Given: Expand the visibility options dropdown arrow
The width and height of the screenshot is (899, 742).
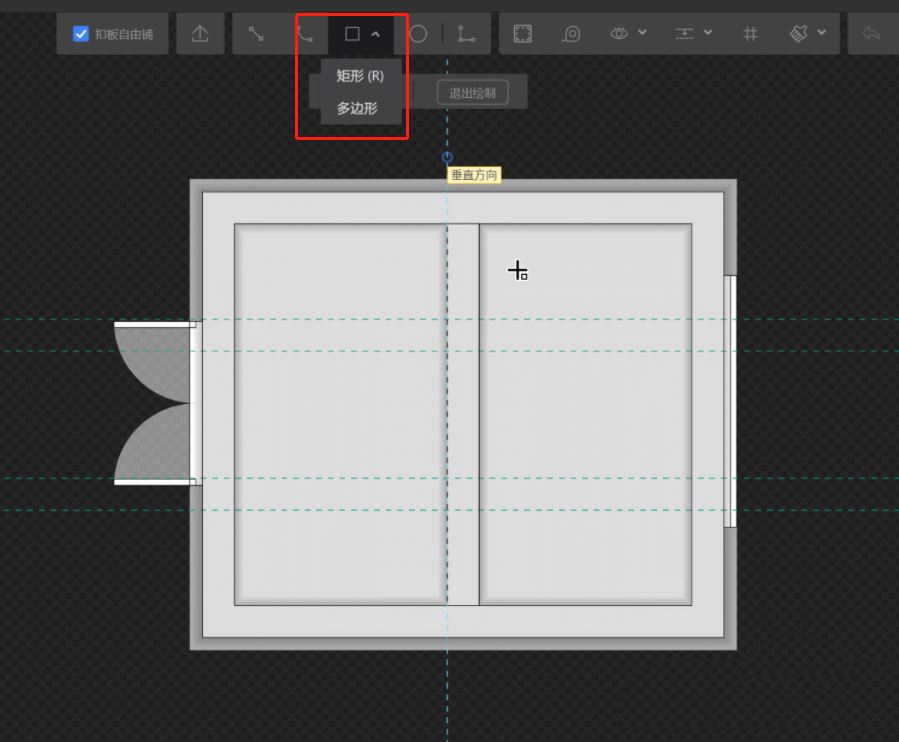Looking at the screenshot, I should click(x=642, y=34).
